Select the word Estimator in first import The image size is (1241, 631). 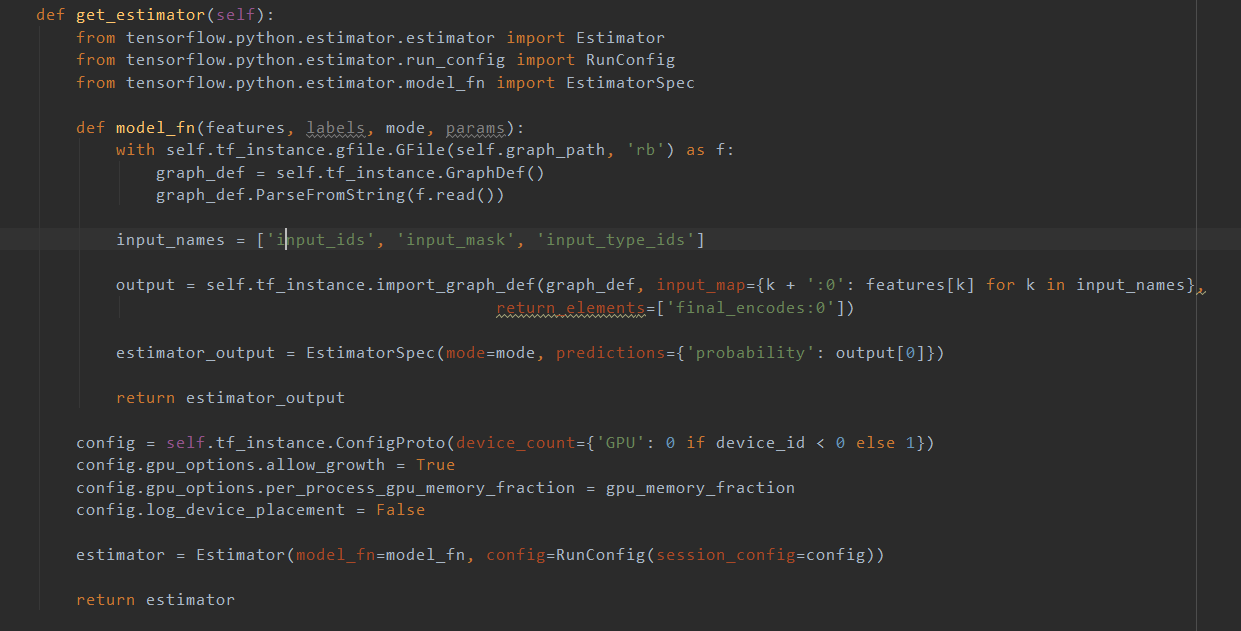pyautogui.click(x=620, y=37)
